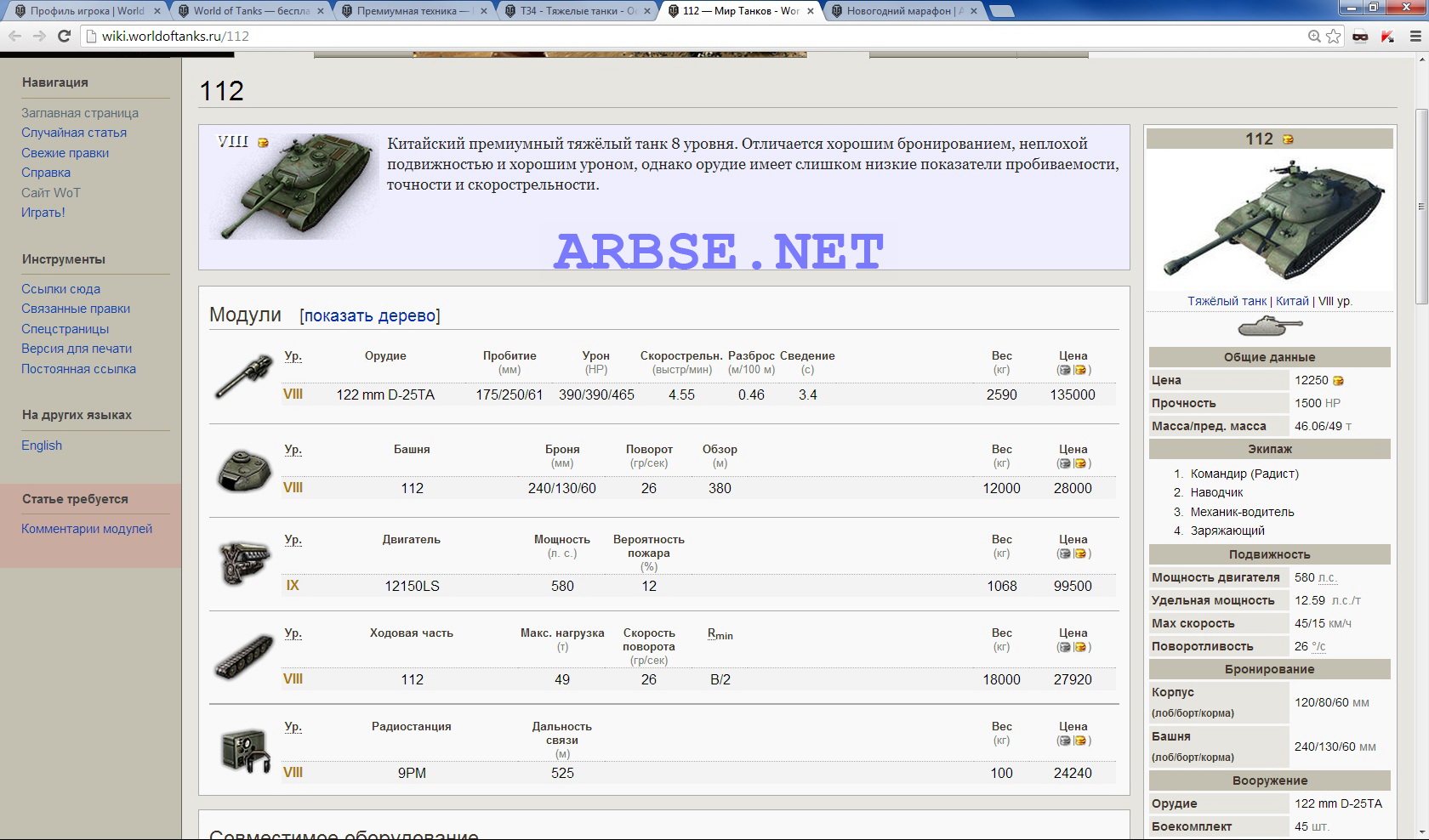Close the 'T34 - Тяжелые танки' tab

pyautogui.click(x=646, y=11)
